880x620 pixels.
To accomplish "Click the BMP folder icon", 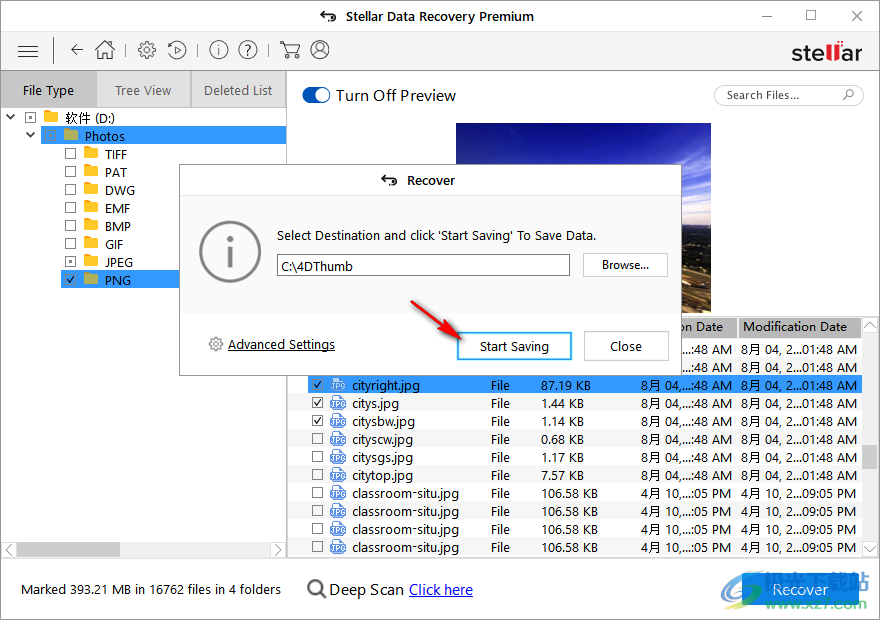I will (x=91, y=224).
